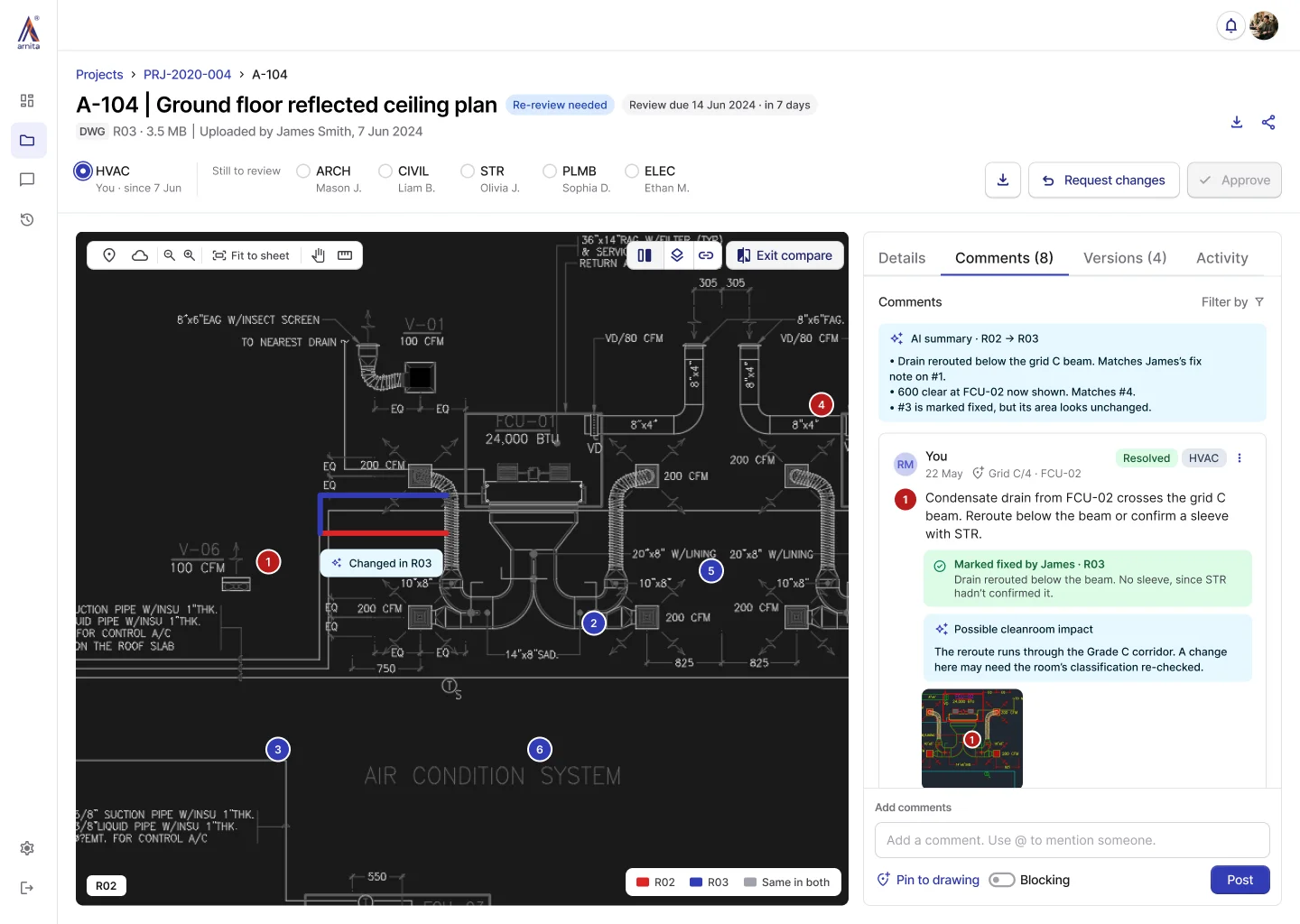Screen dimensions: 1300x924
Task: Open download options button beside Request changes
Action: (x=1003, y=180)
